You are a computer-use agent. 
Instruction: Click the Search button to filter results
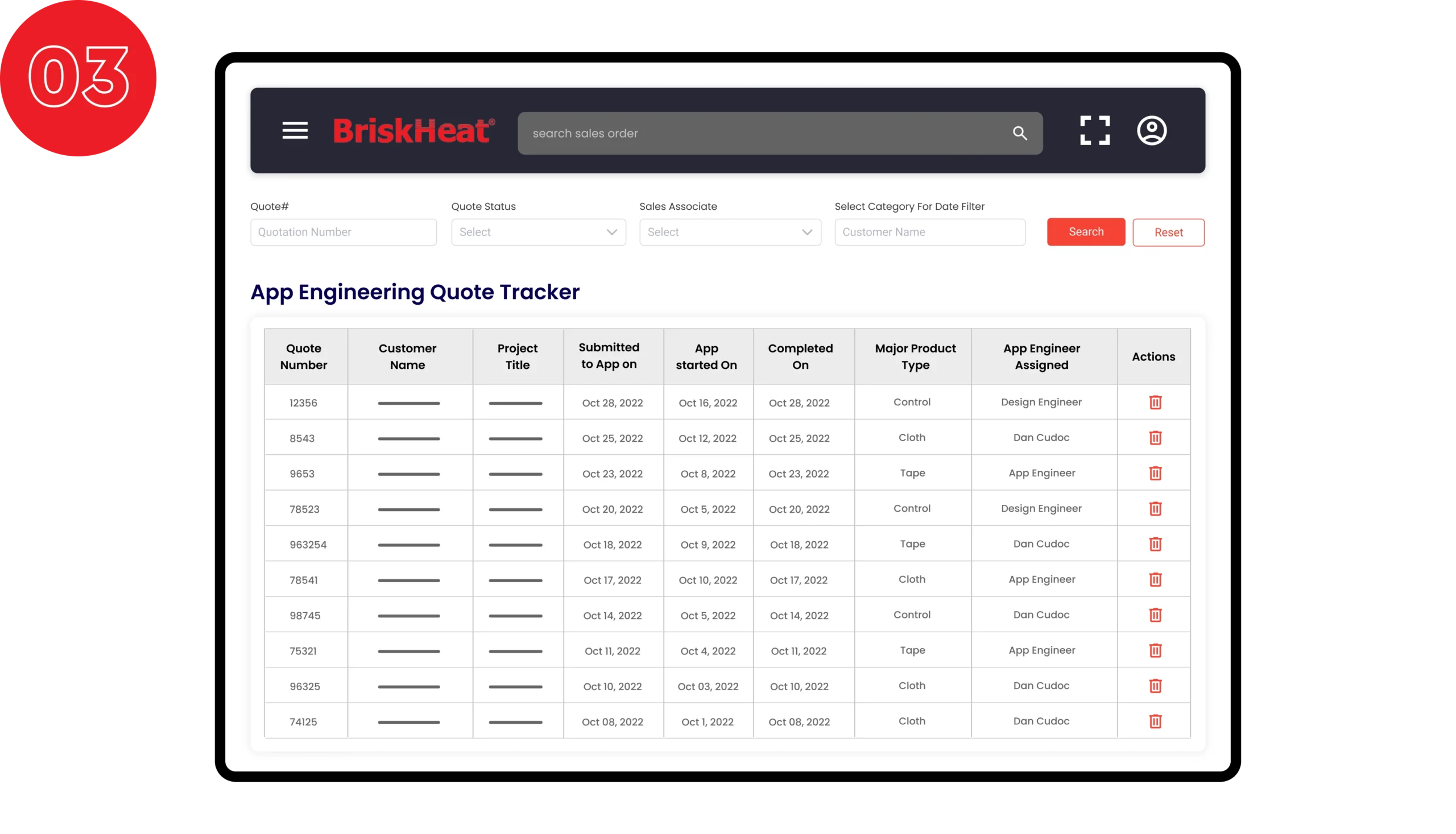[x=1086, y=232]
